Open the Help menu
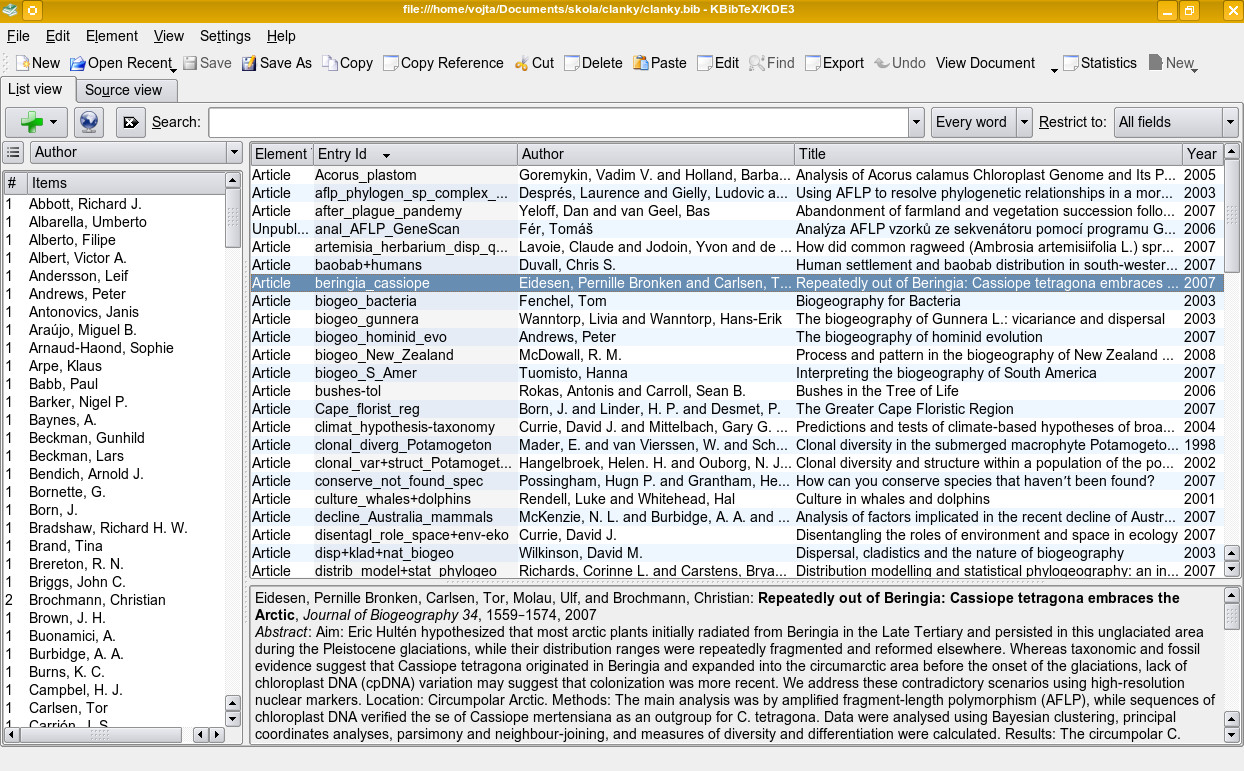Image resolution: width=1244 pixels, height=771 pixels. click(281, 36)
